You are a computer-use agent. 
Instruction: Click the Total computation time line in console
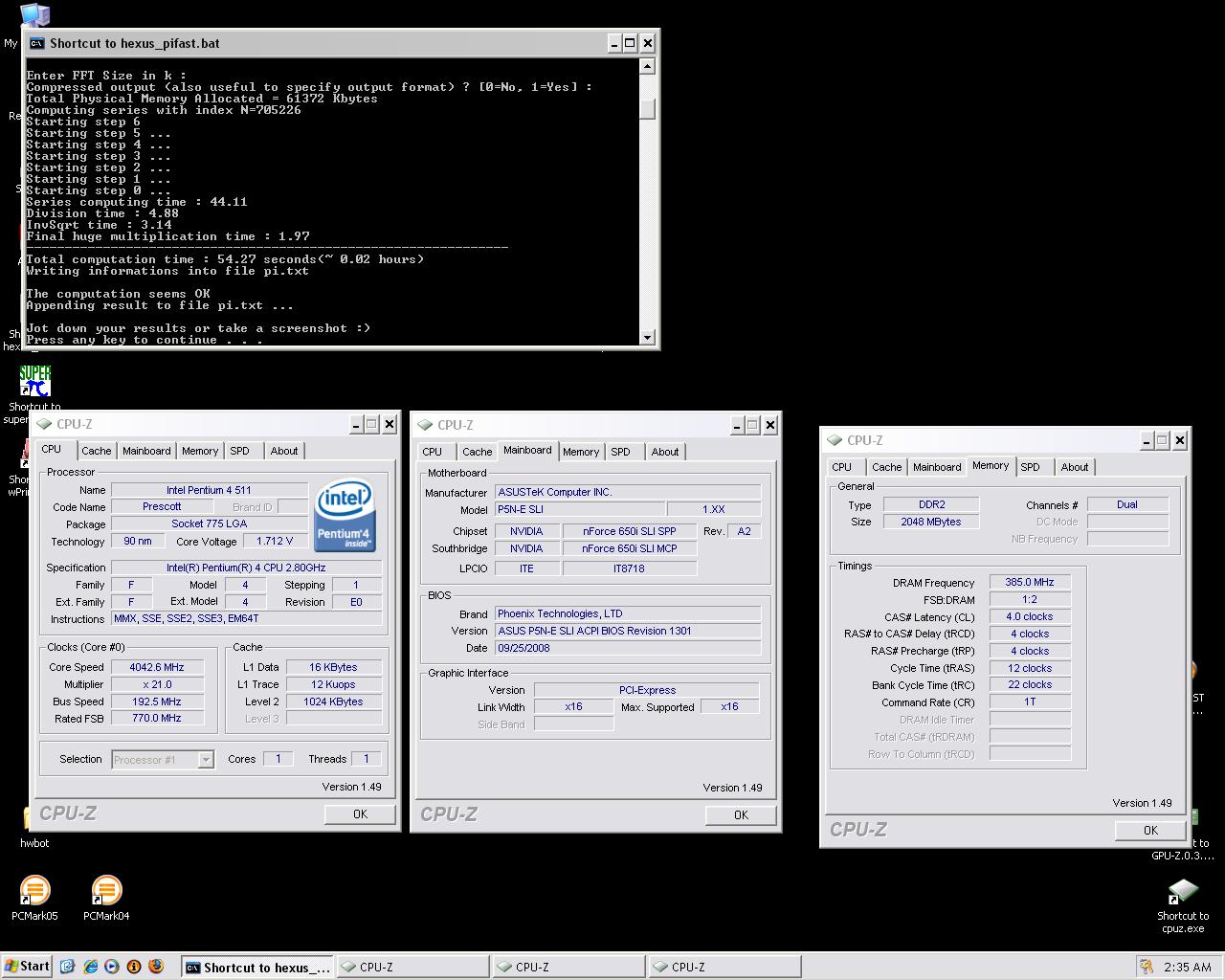(225, 259)
